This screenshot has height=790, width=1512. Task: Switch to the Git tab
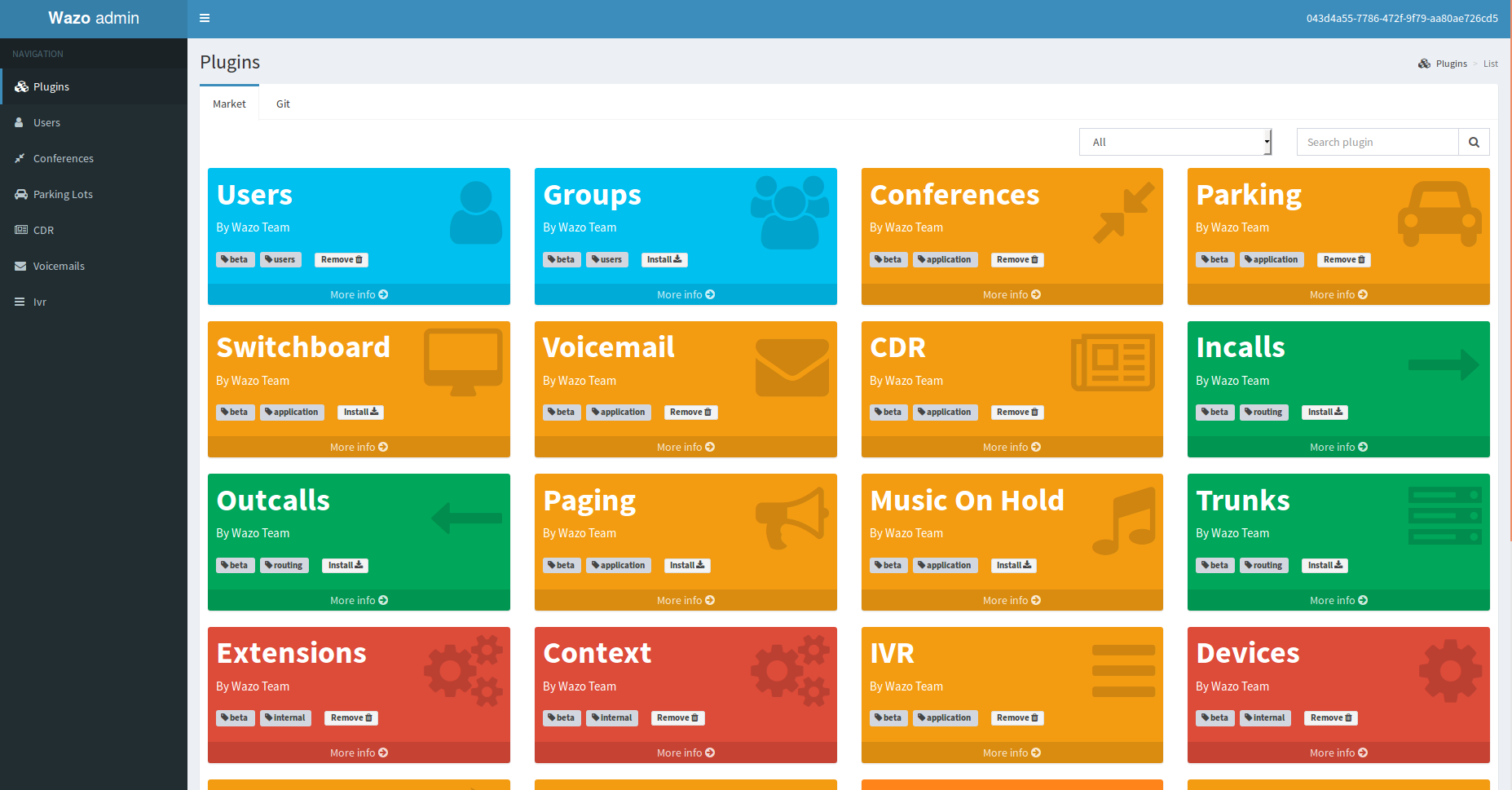(283, 104)
